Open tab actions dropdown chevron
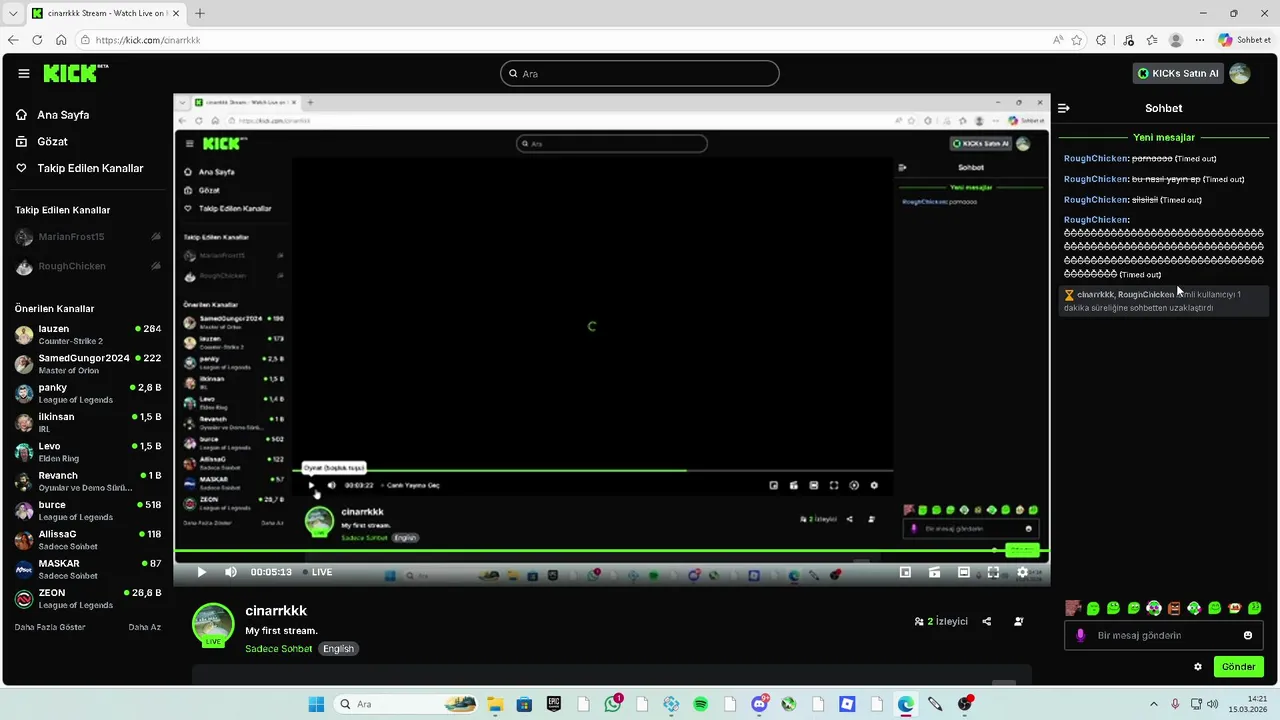Screen dimensions: 1280x720 click(13, 13)
